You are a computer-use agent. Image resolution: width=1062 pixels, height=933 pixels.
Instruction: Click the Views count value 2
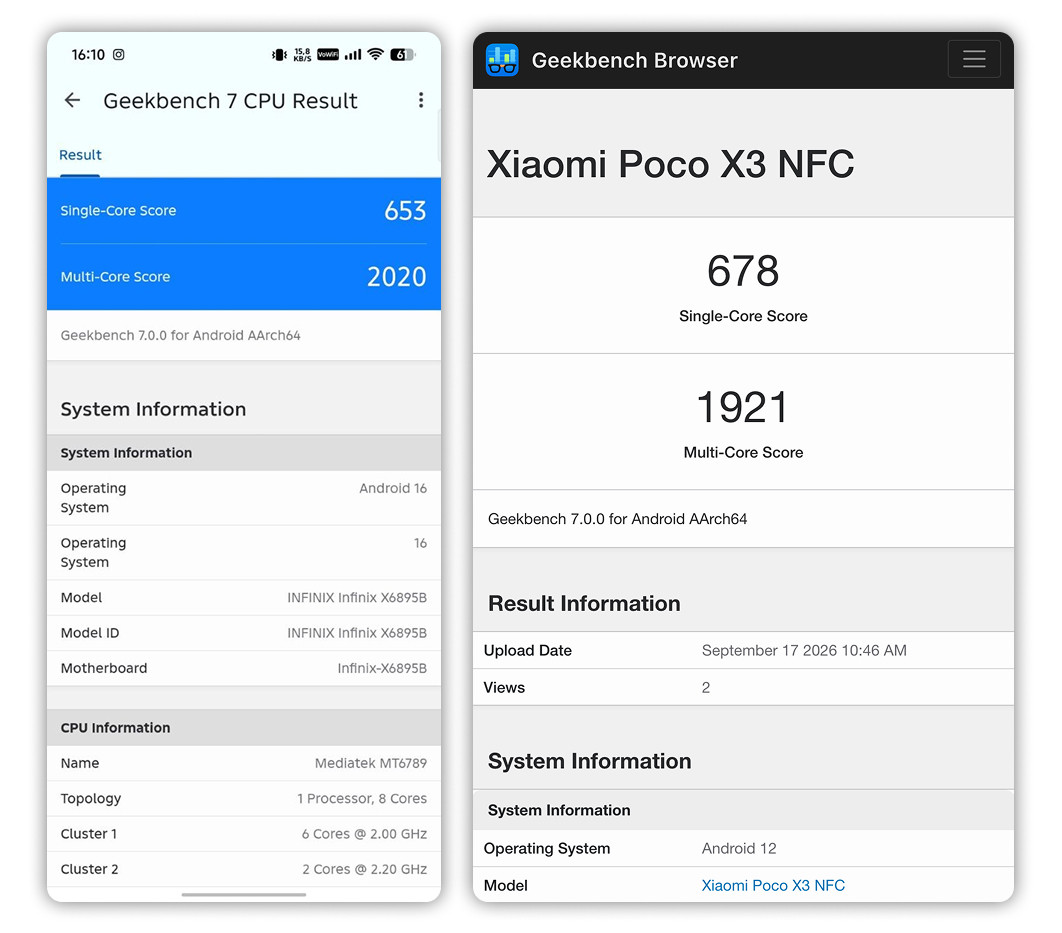(x=706, y=687)
